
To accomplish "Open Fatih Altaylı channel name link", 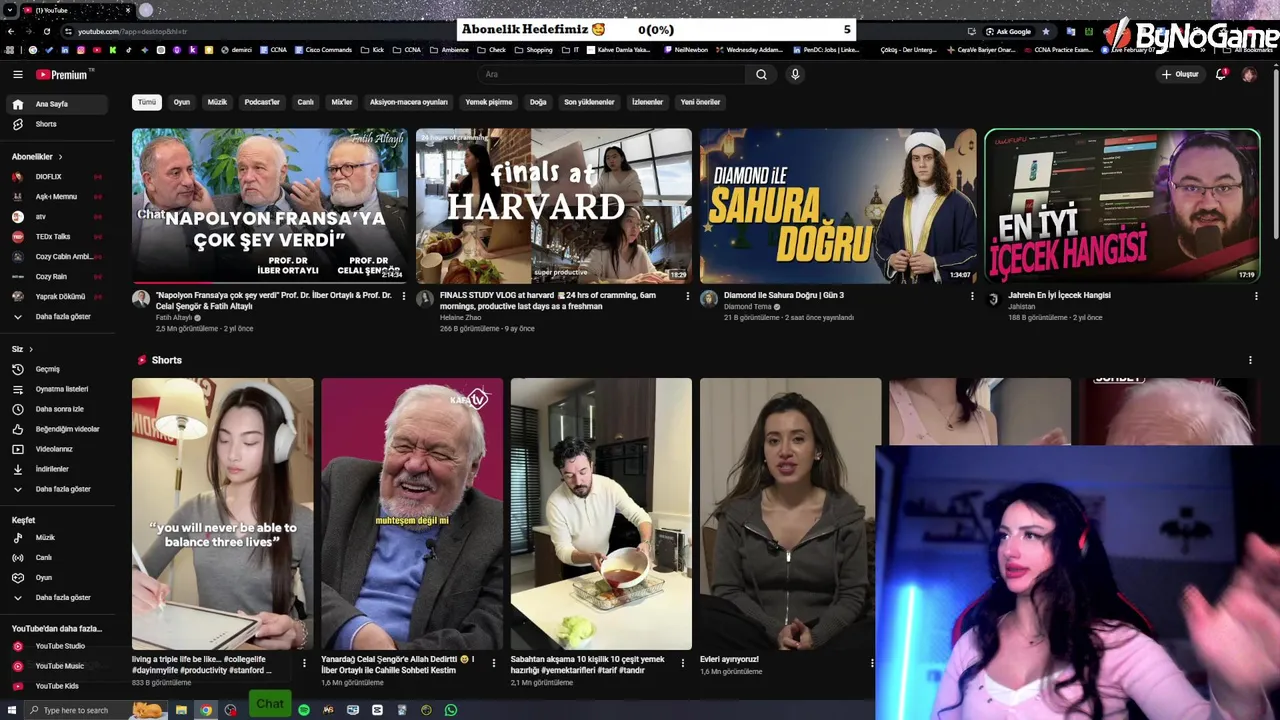I will [174, 318].
